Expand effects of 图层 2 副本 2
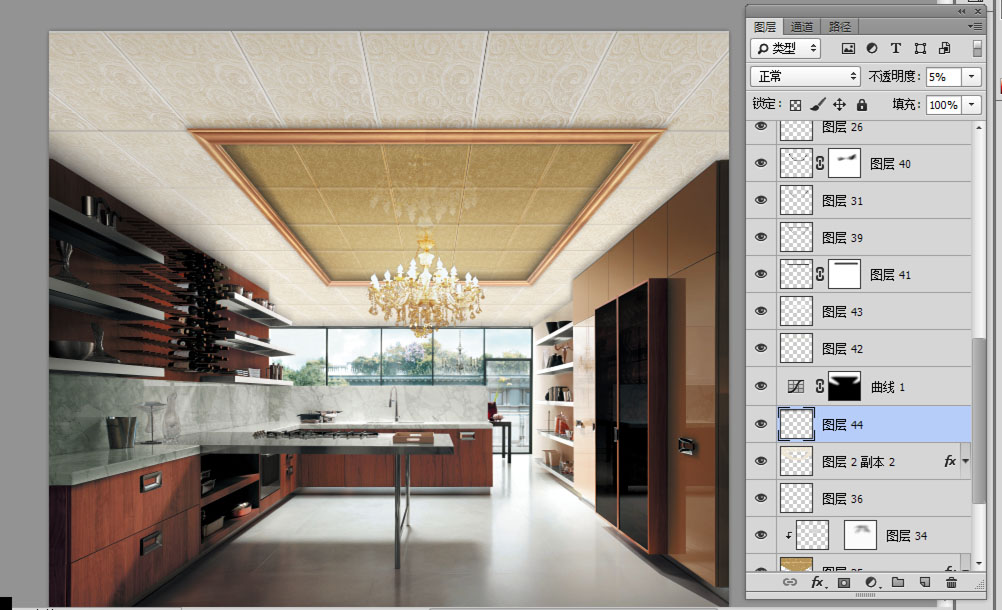This screenshot has height=610, width=1002. click(966, 461)
